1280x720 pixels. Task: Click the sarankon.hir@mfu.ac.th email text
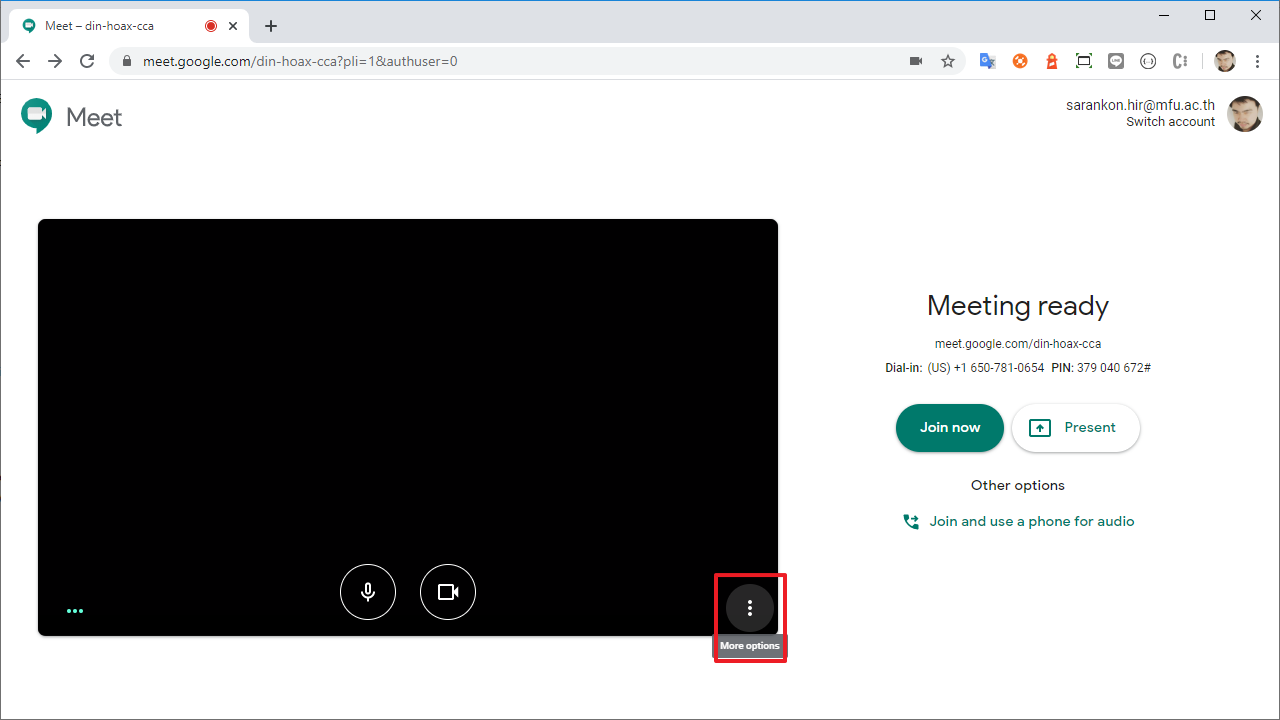click(x=1140, y=105)
